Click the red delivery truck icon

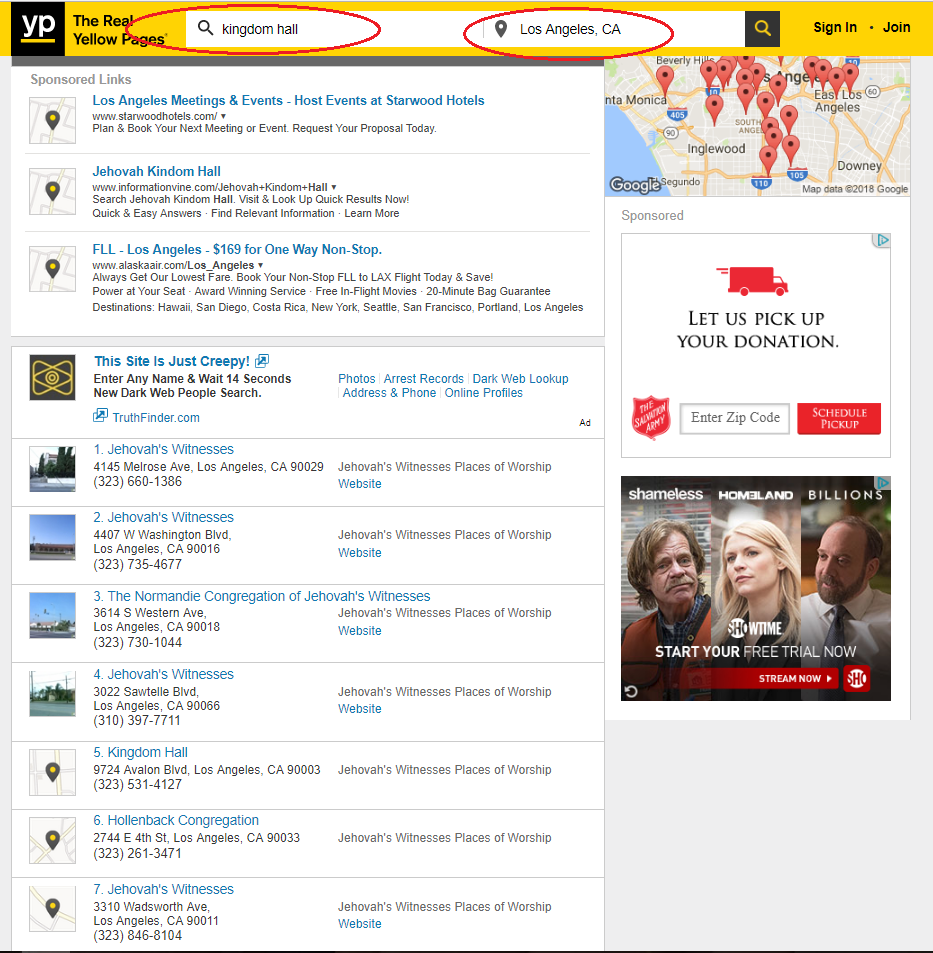click(752, 281)
